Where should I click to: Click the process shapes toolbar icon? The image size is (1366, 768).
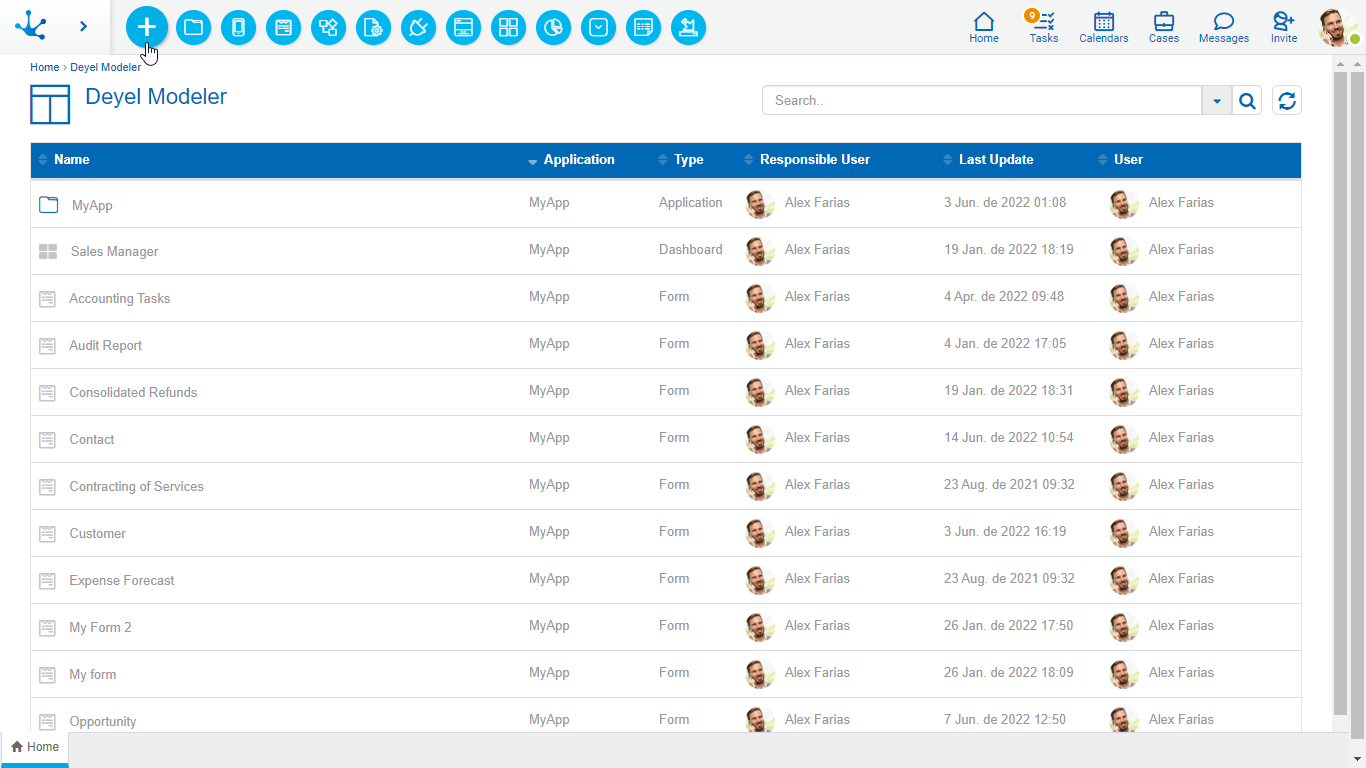click(328, 28)
